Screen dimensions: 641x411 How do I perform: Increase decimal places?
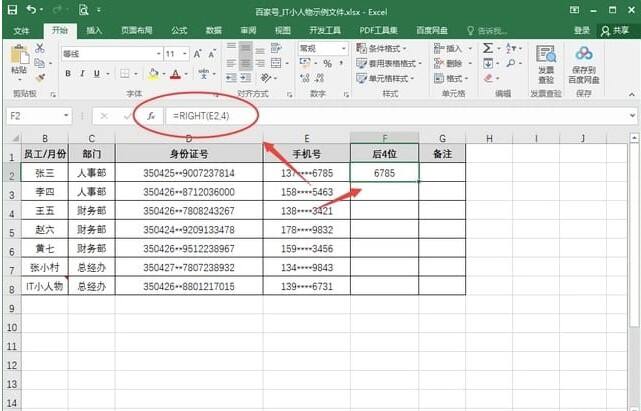(305, 78)
